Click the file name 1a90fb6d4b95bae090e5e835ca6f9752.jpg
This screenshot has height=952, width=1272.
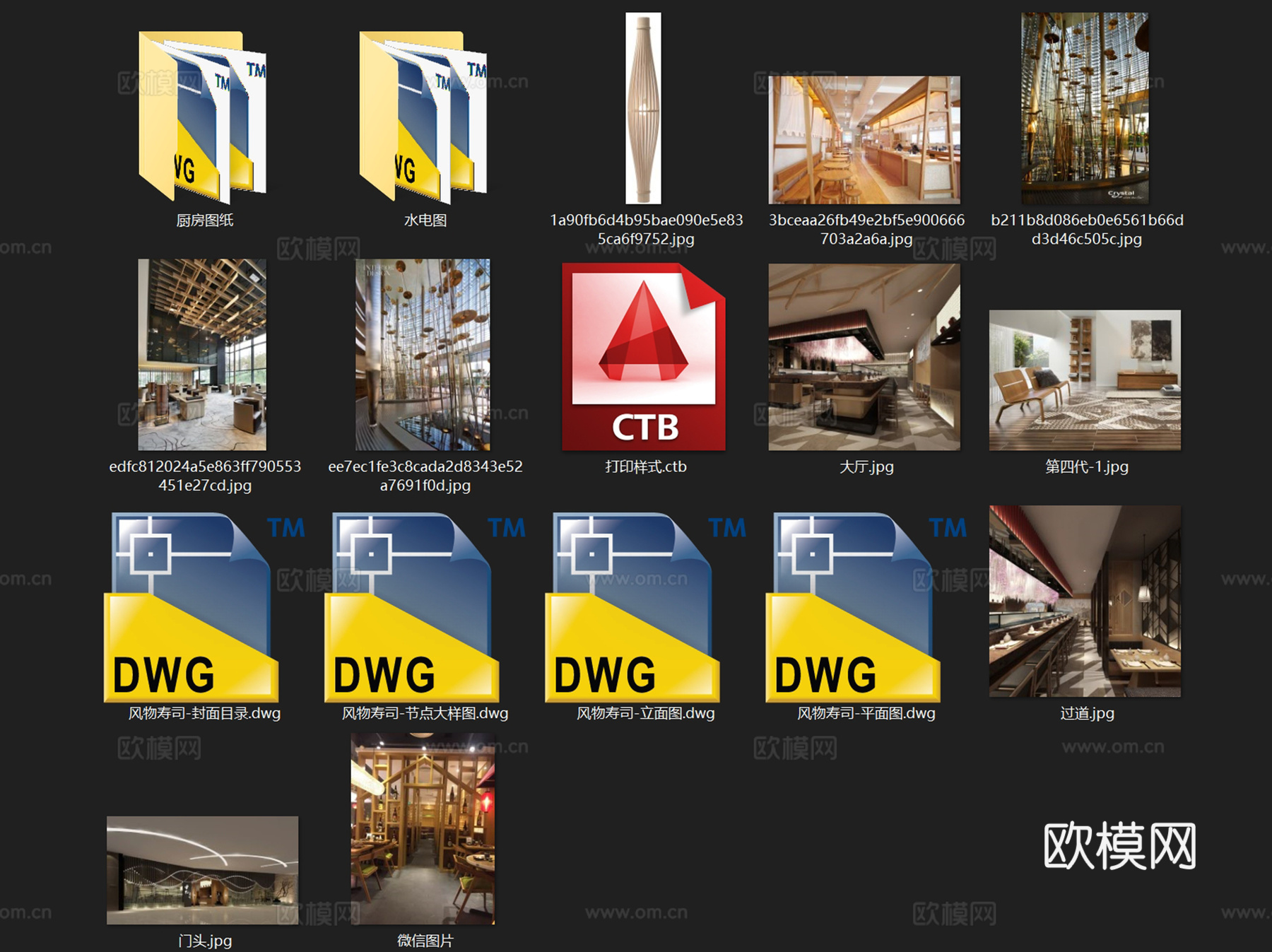click(x=646, y=230)
